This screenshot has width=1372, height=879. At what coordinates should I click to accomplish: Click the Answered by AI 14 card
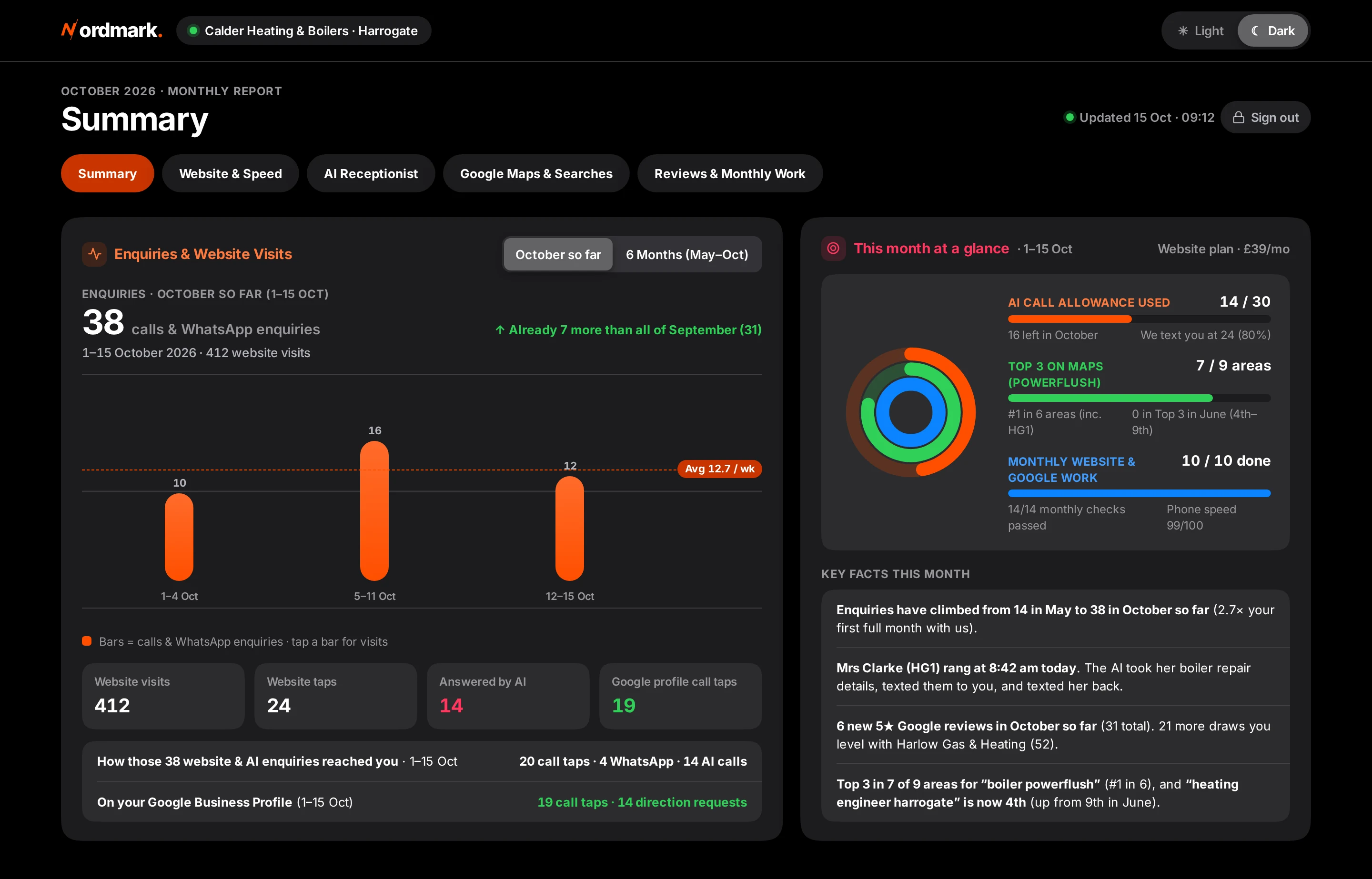[508, 696]
